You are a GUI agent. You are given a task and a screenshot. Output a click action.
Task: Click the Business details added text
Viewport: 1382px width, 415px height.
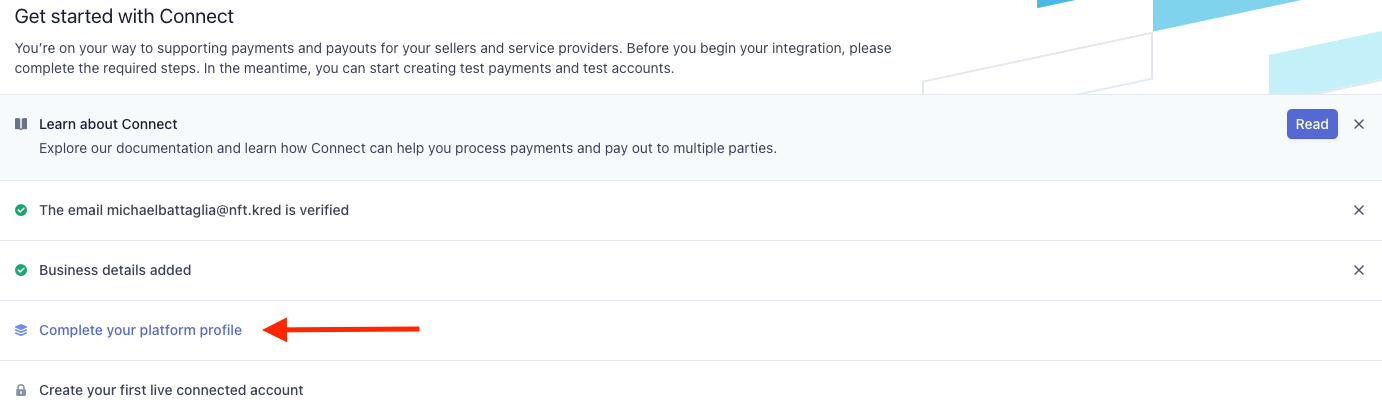(x=115, y=270)
